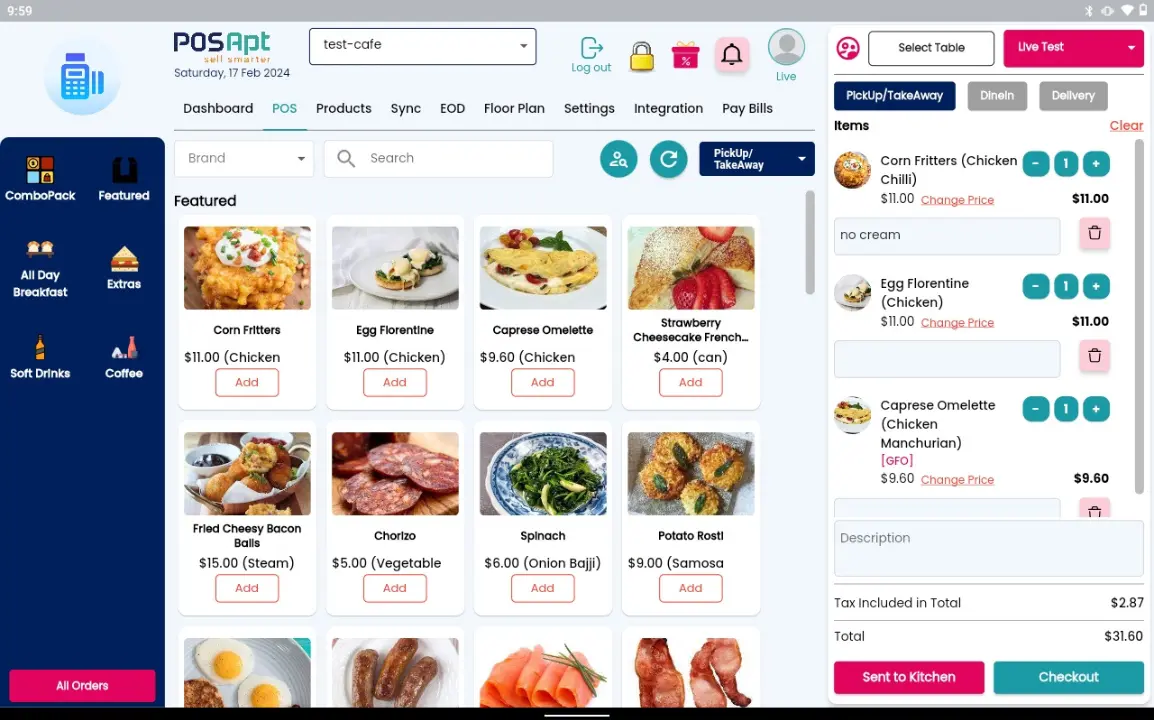Open the Products tab
This screenshot has height=720, width=1154.
[x=344, y=108]
